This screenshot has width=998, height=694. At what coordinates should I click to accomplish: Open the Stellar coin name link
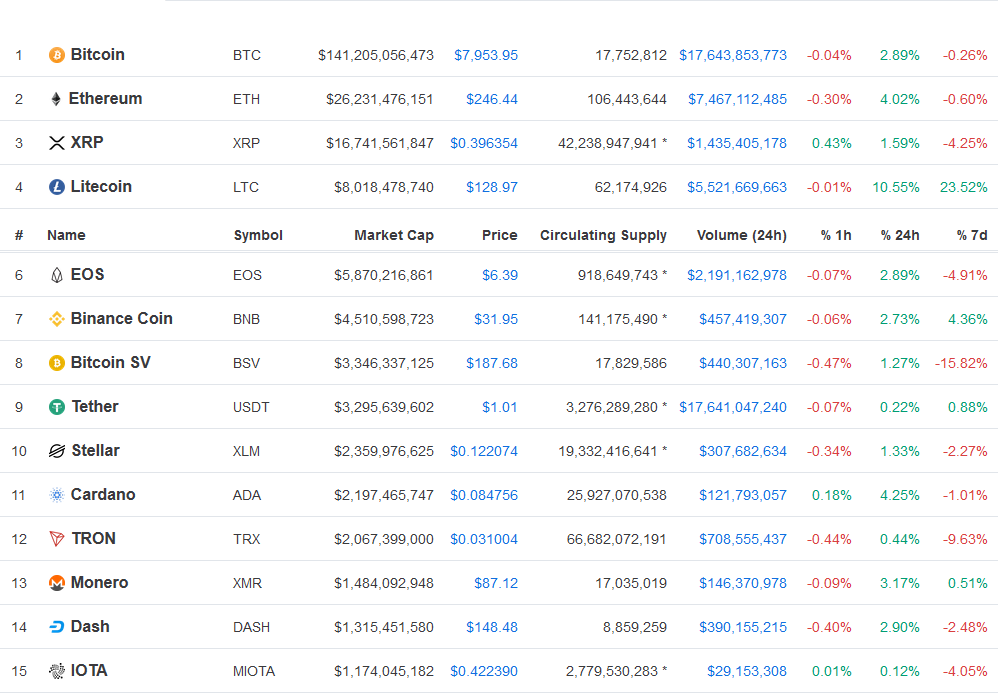(95, 451)
